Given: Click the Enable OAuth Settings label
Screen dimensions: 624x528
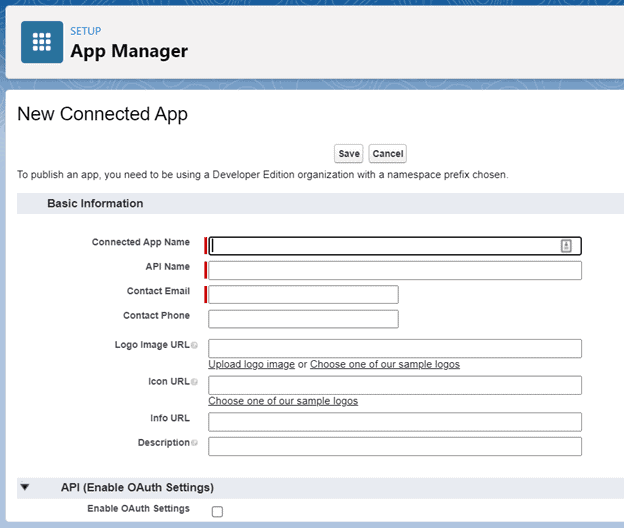Looking at the screenshot, I should tap(138, 509).
